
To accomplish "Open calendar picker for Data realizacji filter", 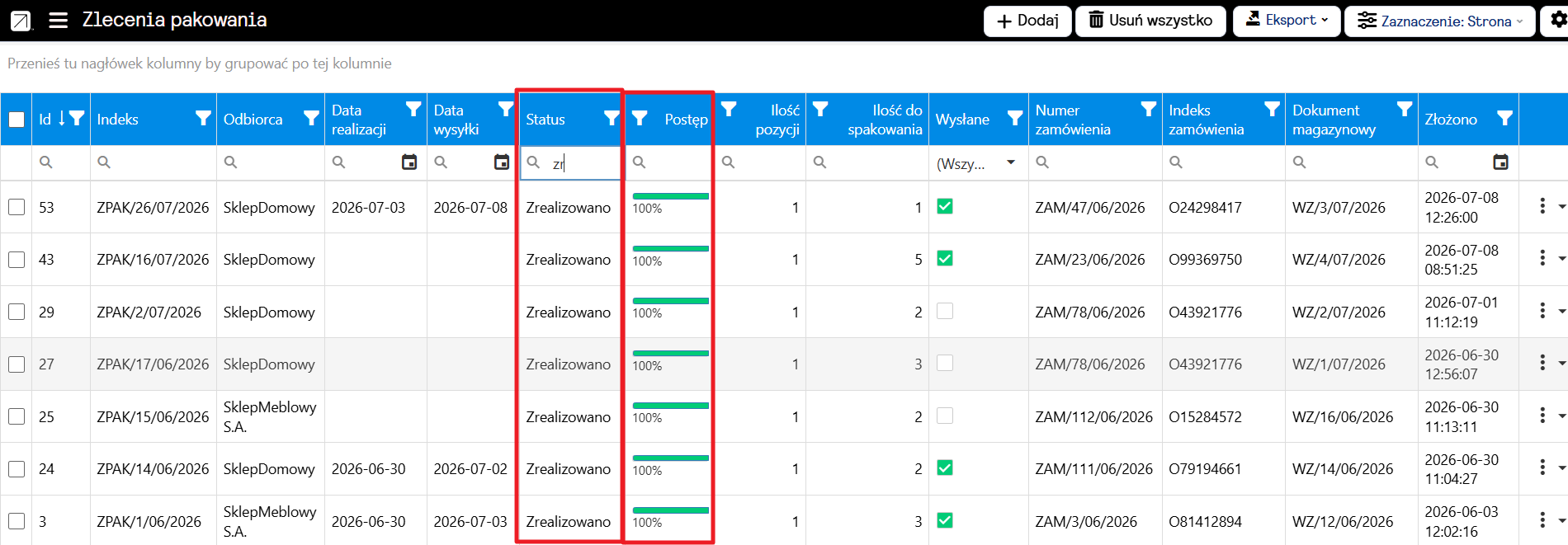I will pos(409,162).
